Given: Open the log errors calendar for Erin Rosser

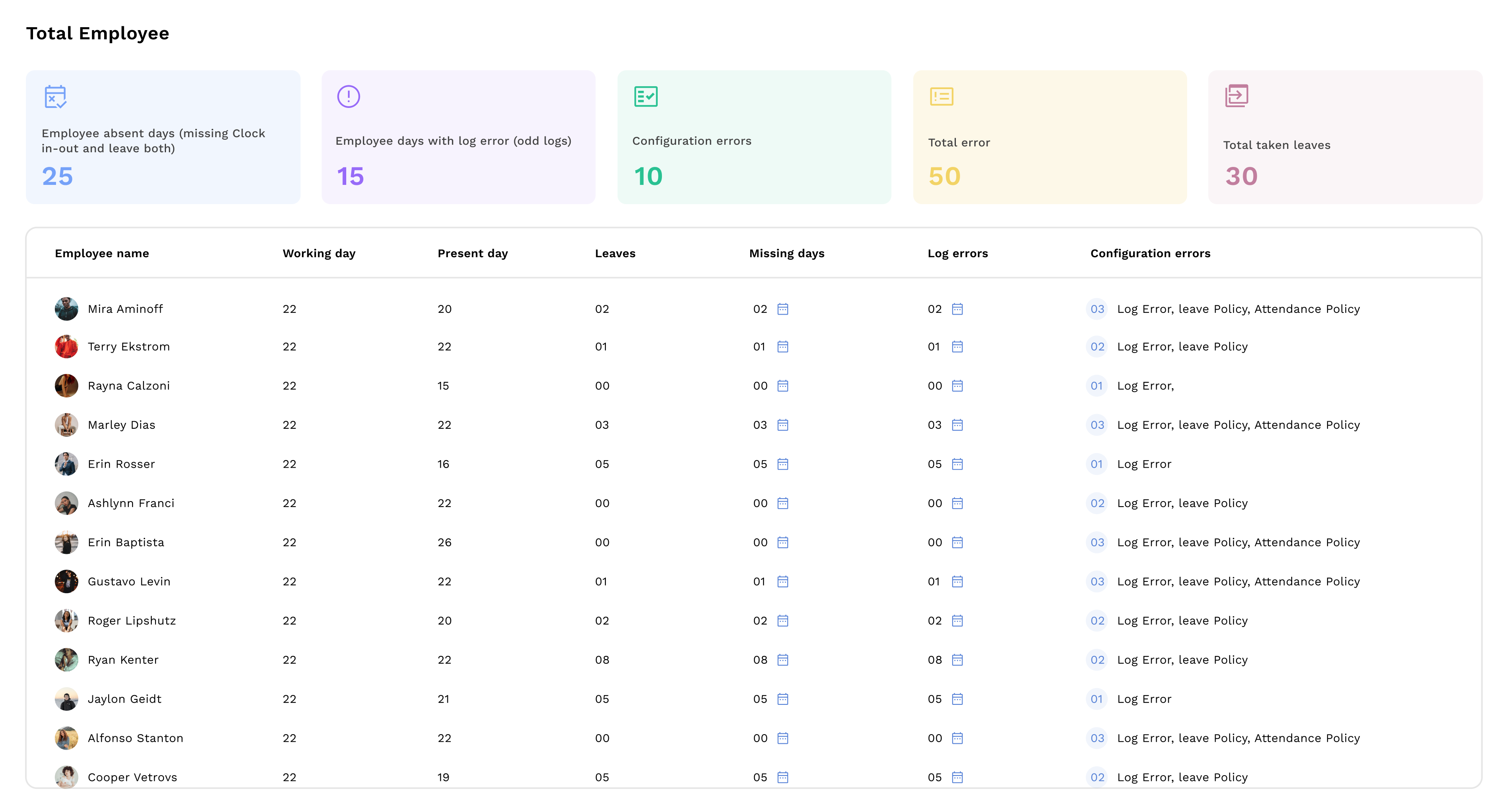Looking at the screenshot, I should tap(957, 464).
